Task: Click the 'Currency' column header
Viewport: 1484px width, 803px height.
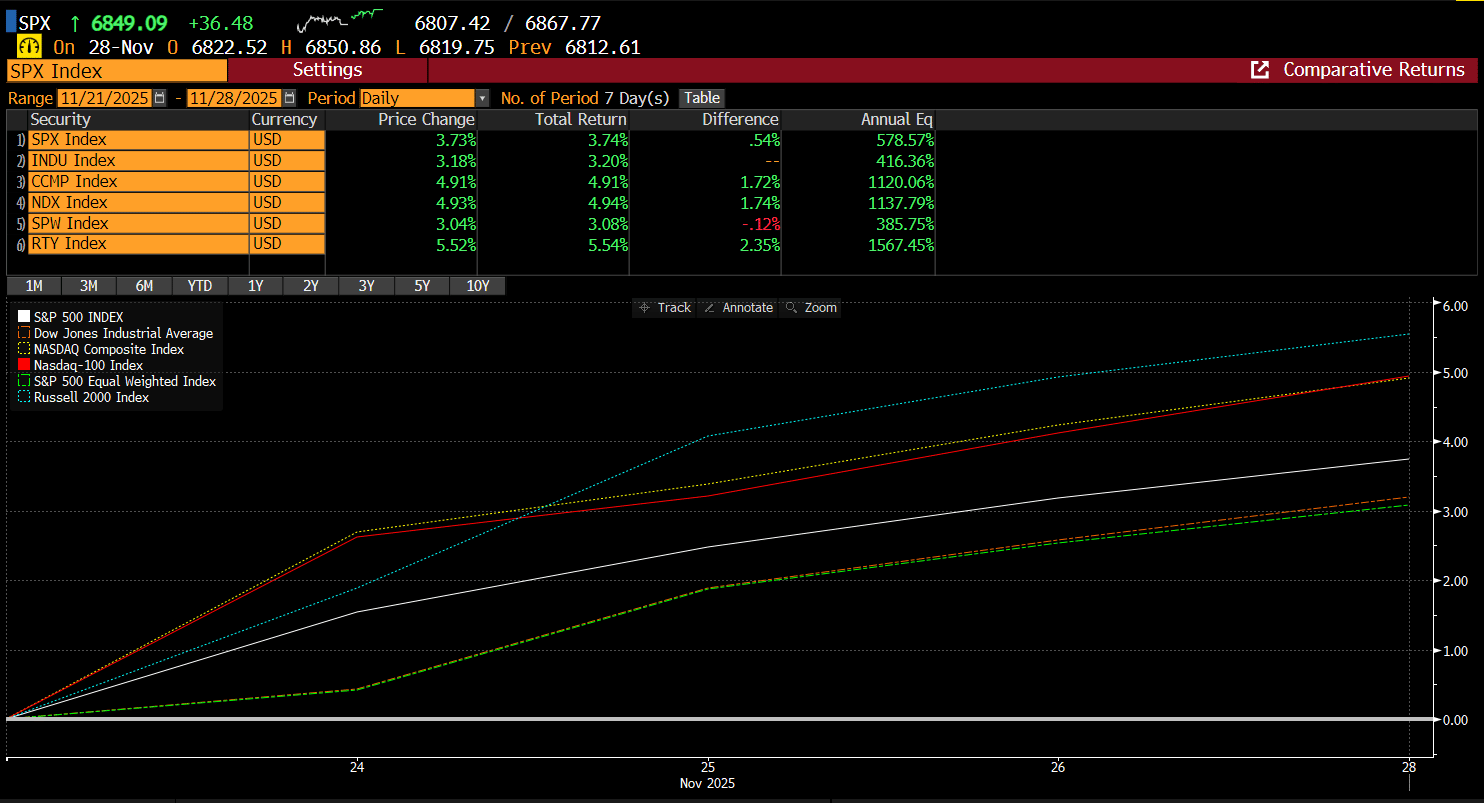Action: (285, 119)
